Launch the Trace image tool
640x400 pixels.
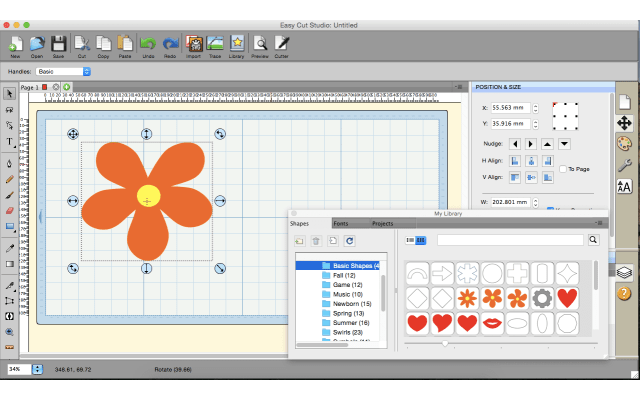[215, 44]
